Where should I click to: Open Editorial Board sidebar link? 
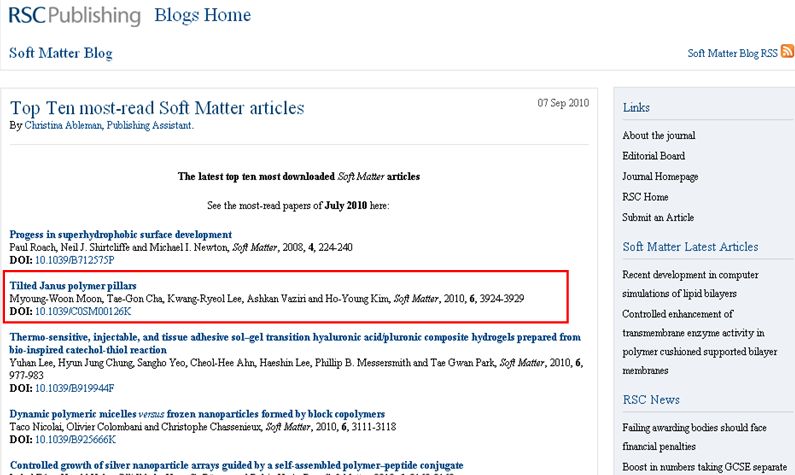pos(654,156)
